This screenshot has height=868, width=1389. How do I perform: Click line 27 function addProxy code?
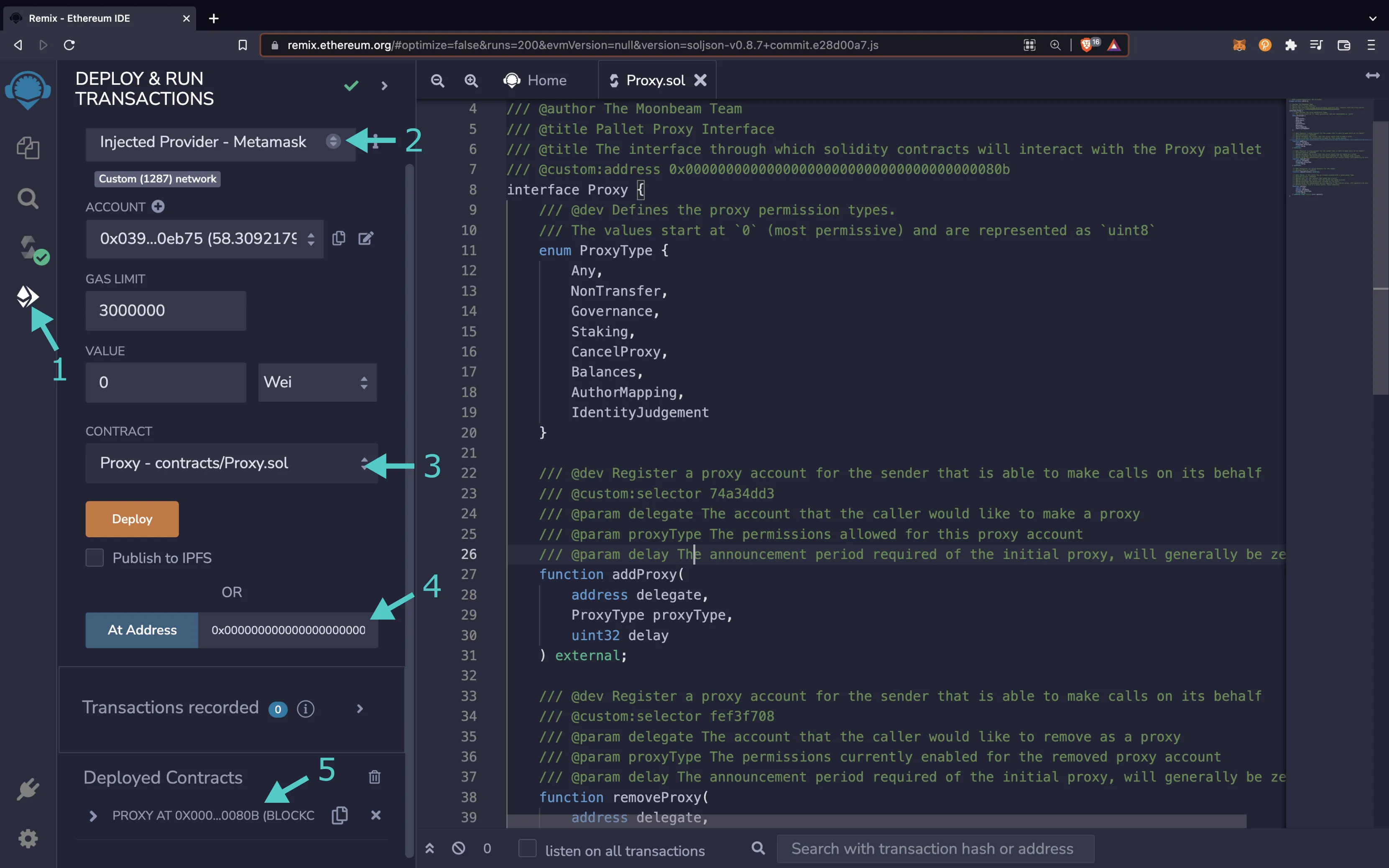[x=611, y=574]
